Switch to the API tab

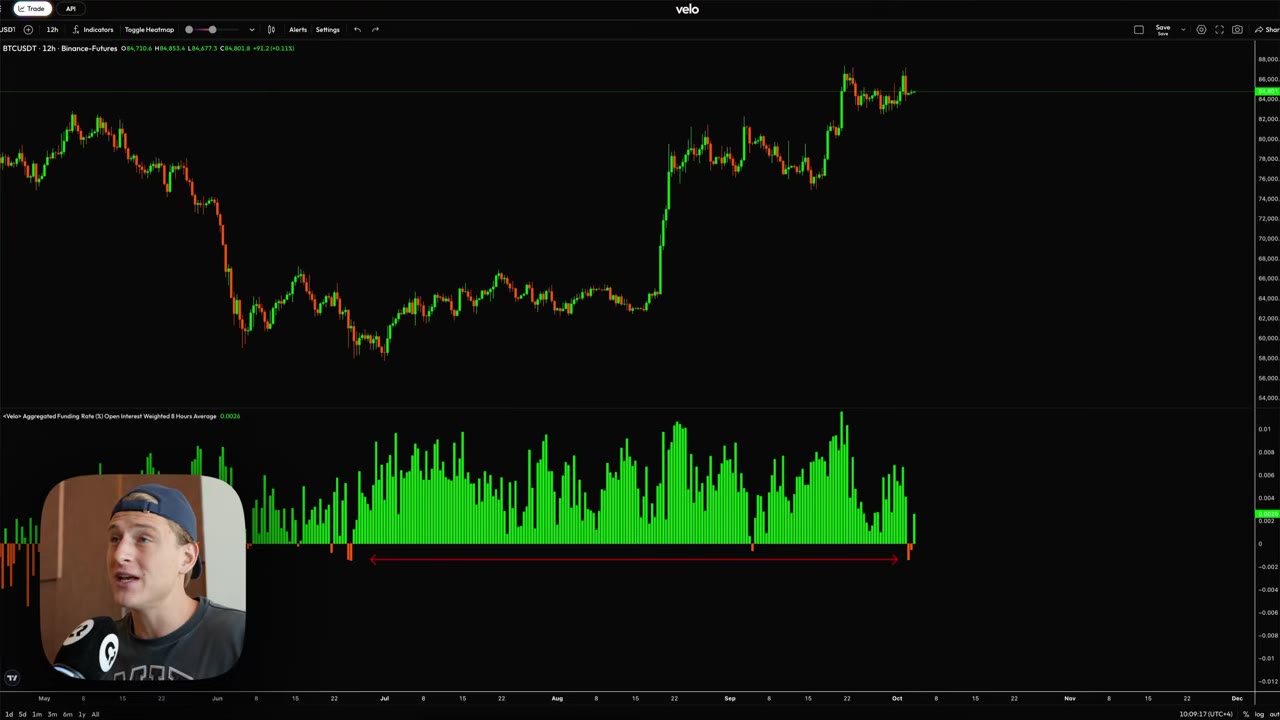click(x=70, y=9)
